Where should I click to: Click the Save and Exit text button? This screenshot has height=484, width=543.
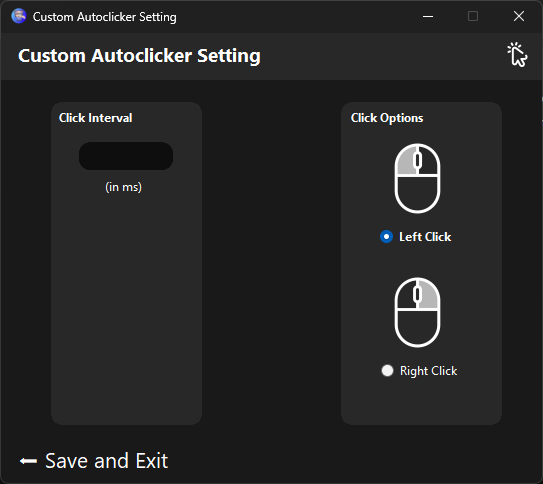click(107, 461)
